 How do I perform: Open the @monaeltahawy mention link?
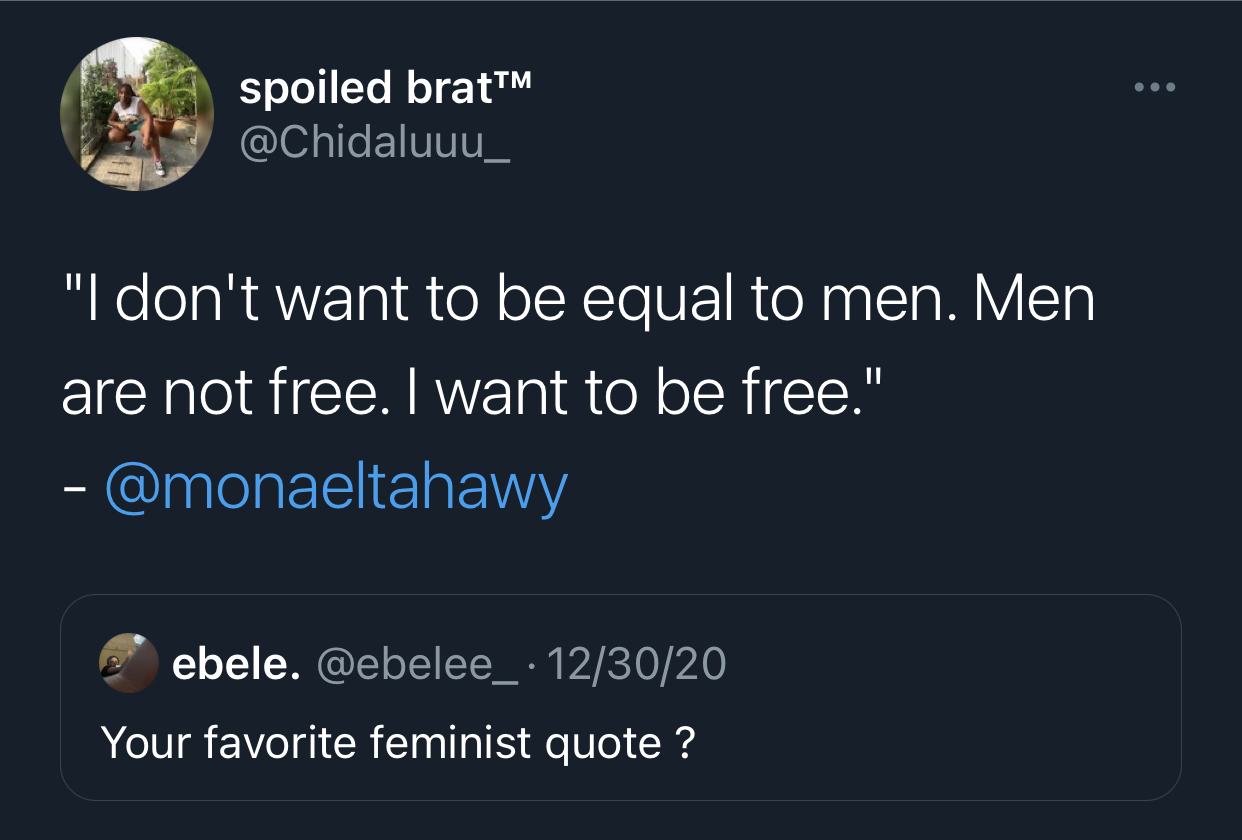click(x=336, y=488)
